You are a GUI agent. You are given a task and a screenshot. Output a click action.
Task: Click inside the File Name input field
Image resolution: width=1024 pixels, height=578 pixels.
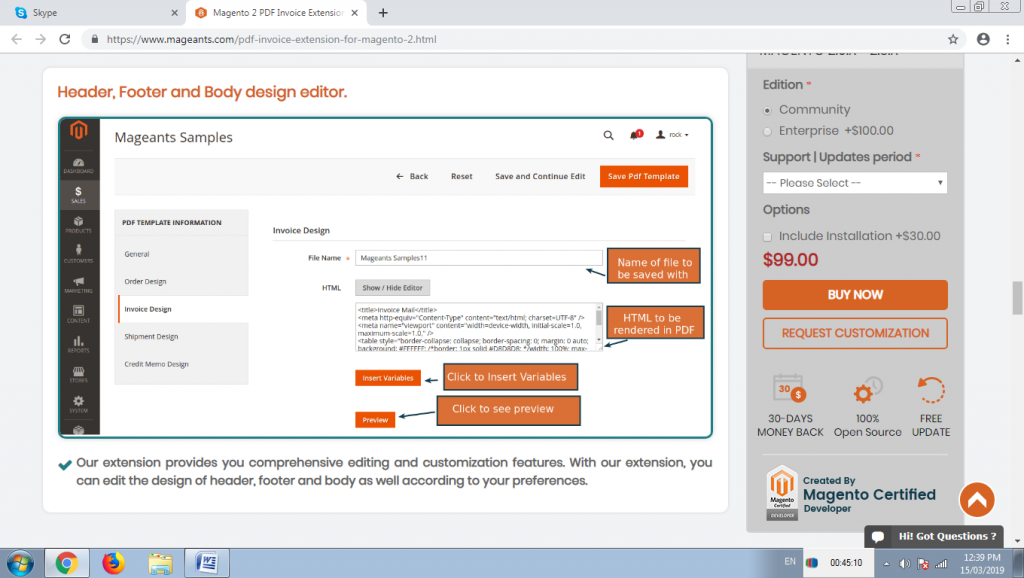click(x=478, y=258)
